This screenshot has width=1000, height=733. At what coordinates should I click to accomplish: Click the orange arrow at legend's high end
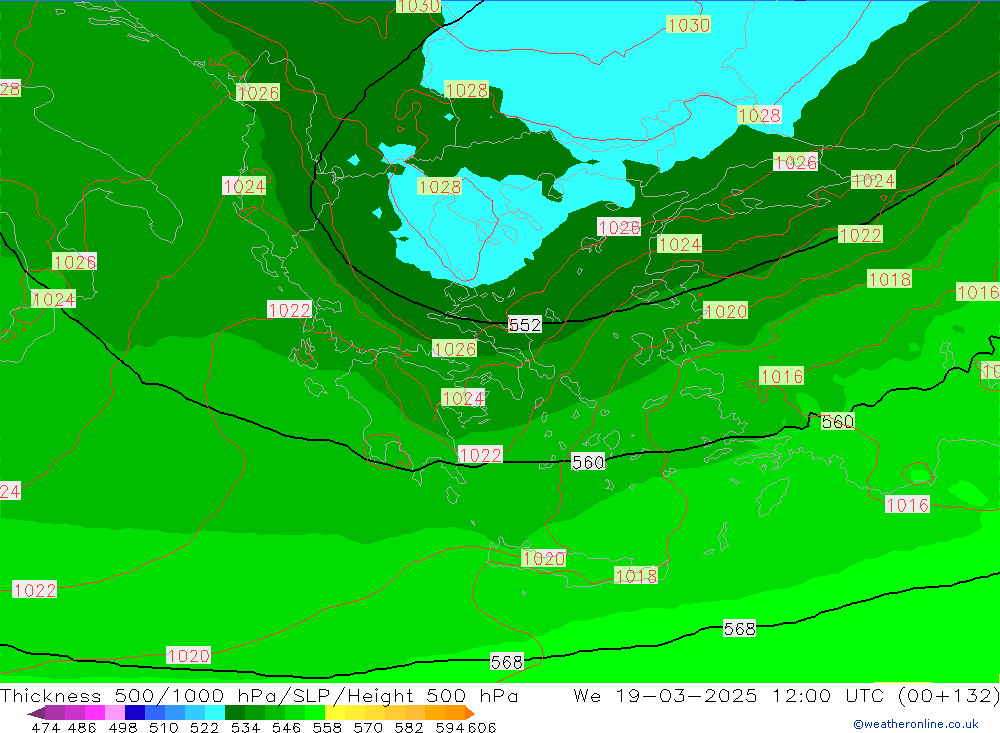469,712
